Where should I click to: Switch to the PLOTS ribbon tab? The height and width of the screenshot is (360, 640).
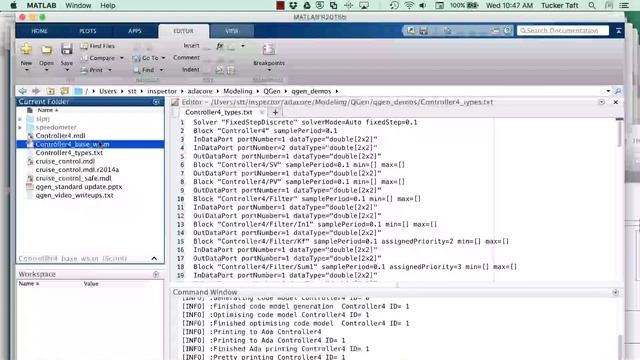88,31
